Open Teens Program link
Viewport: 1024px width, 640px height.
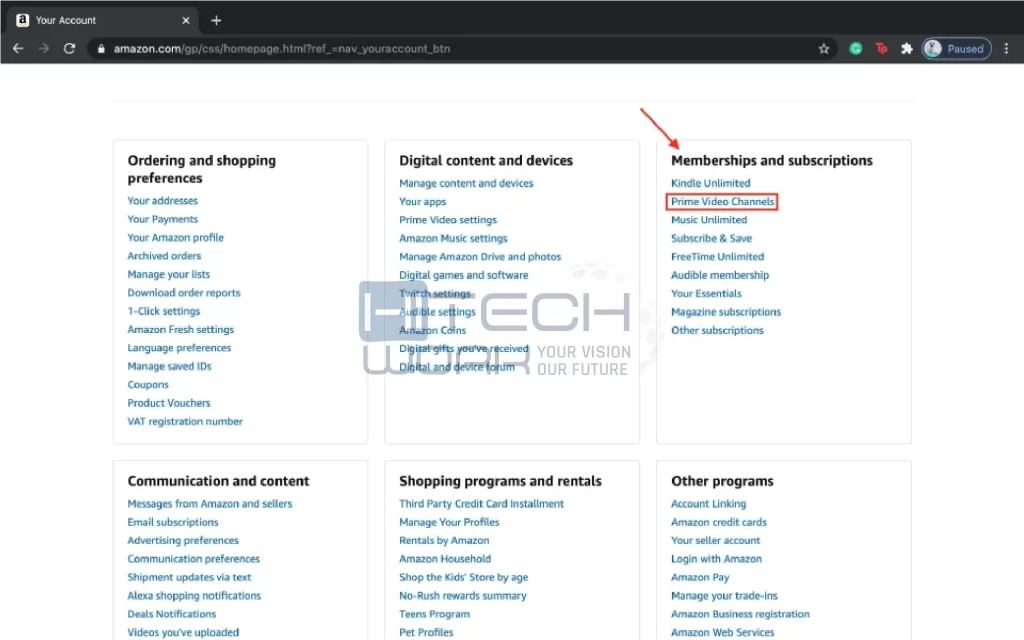coord(434,614)
